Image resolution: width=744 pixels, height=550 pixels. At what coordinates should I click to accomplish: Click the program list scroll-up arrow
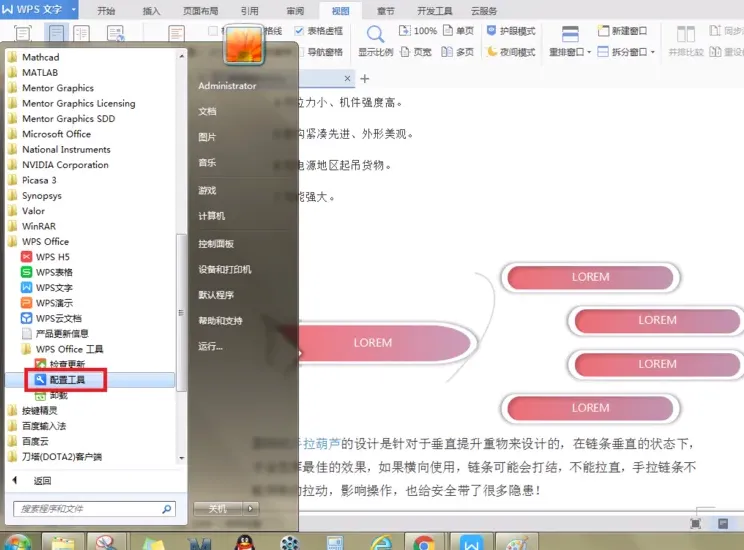tap(182, 56)
